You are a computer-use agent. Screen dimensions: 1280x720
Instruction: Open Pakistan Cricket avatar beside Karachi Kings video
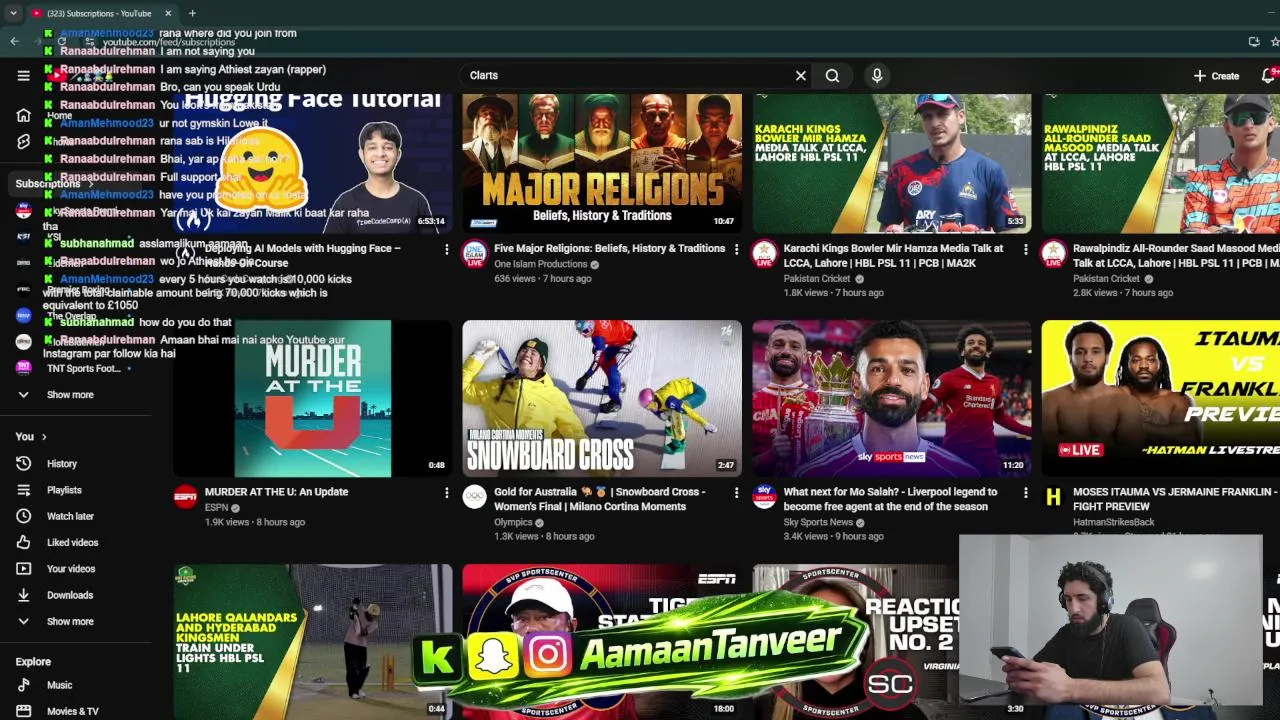point(765,254)
